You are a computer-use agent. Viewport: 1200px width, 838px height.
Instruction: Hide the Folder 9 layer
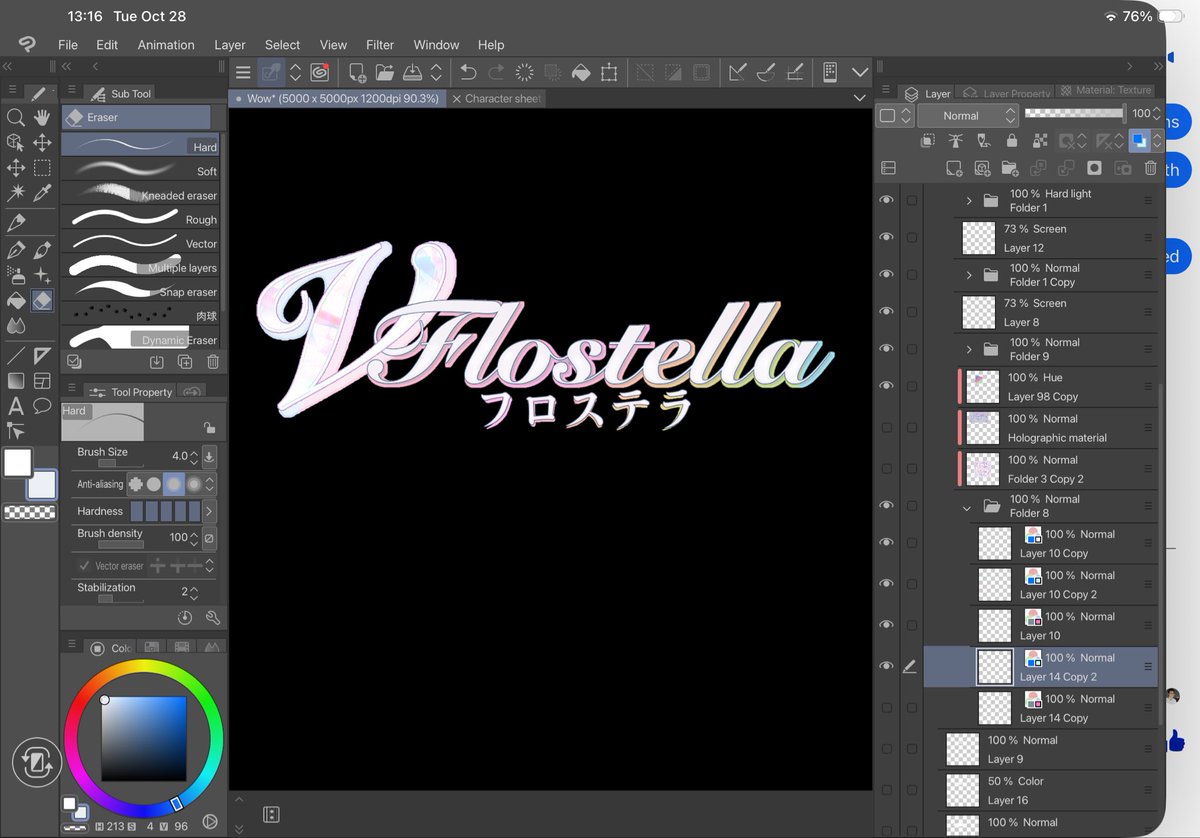(886, 349)
